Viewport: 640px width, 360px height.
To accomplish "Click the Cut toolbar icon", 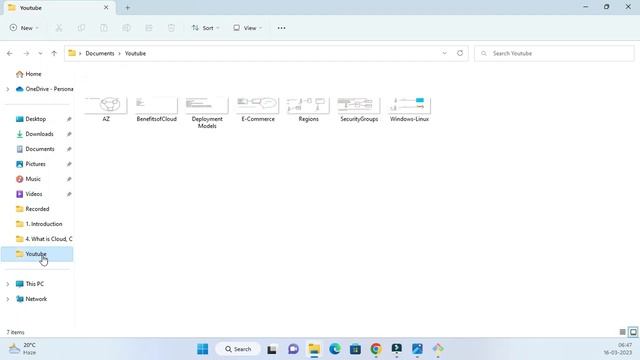I will pyautogui.click(x=59, y=28).
